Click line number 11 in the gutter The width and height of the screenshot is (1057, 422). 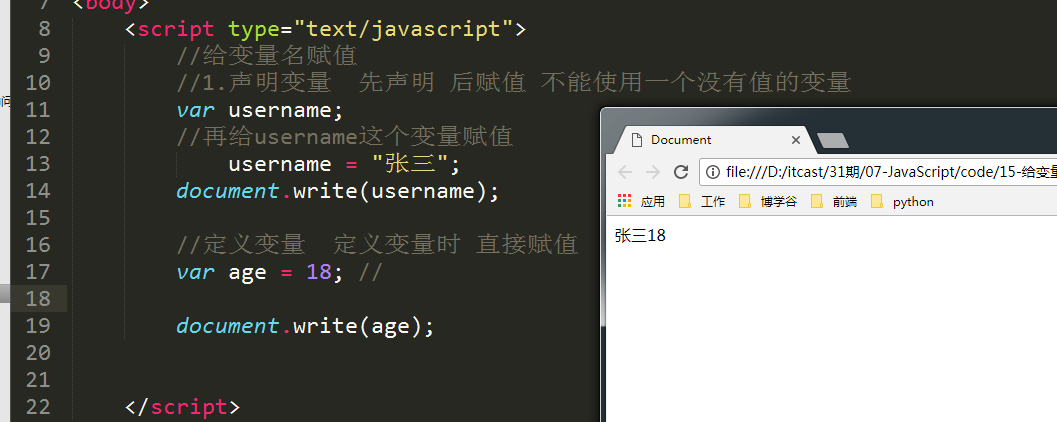click(x=38, y=110)
